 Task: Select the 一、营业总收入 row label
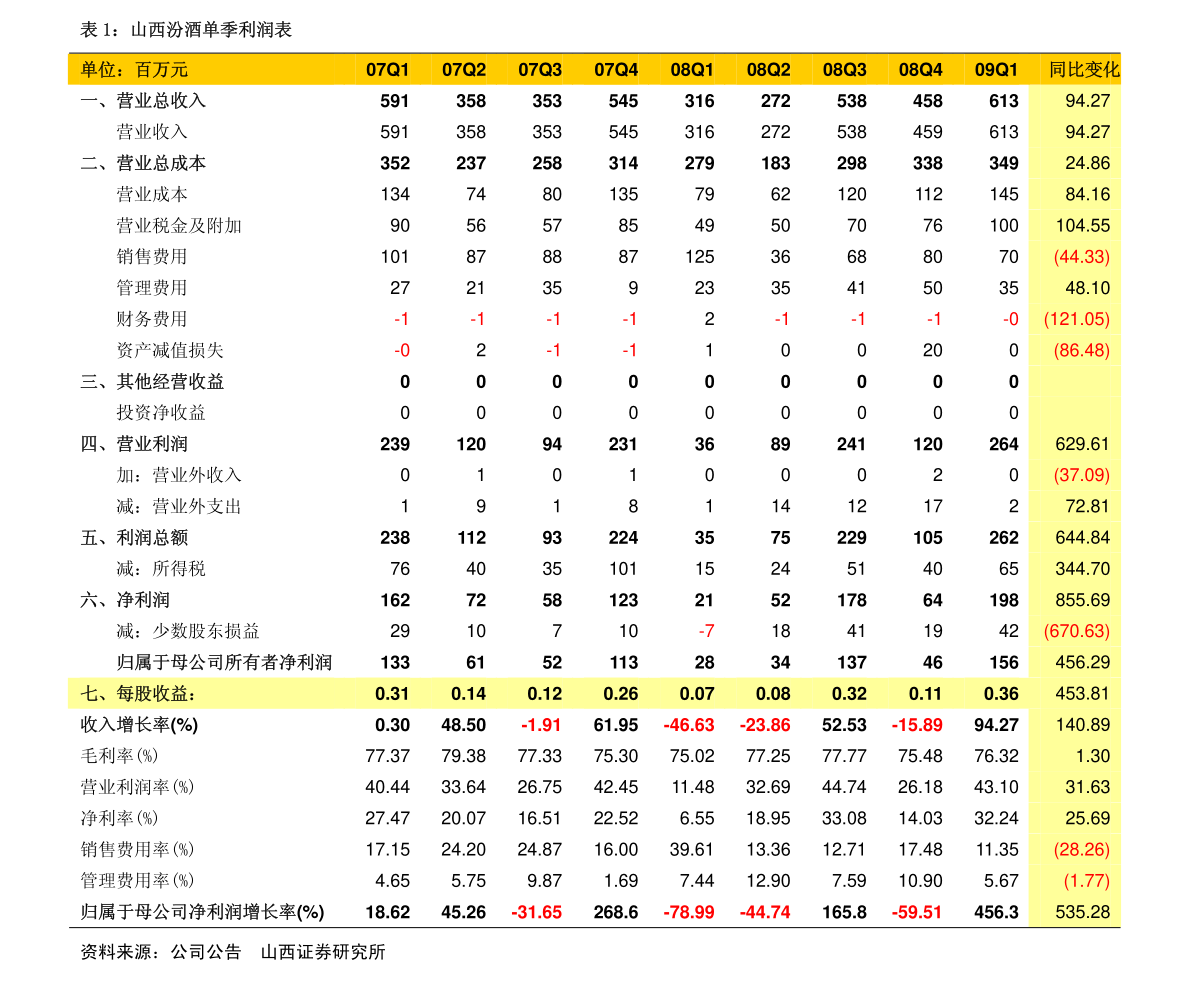[x=143, y=101]
